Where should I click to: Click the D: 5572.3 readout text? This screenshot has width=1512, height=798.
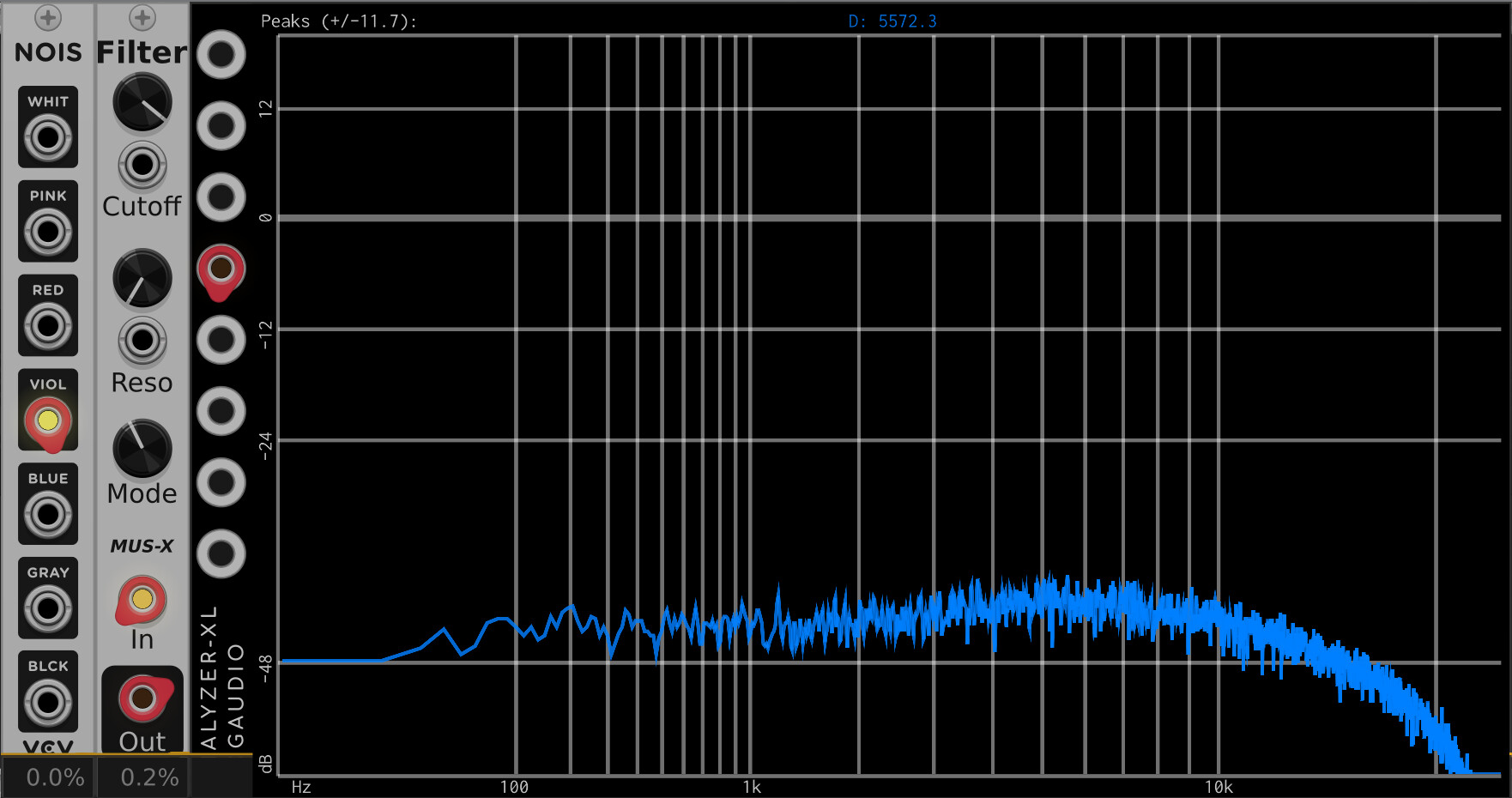pos(892,21)
